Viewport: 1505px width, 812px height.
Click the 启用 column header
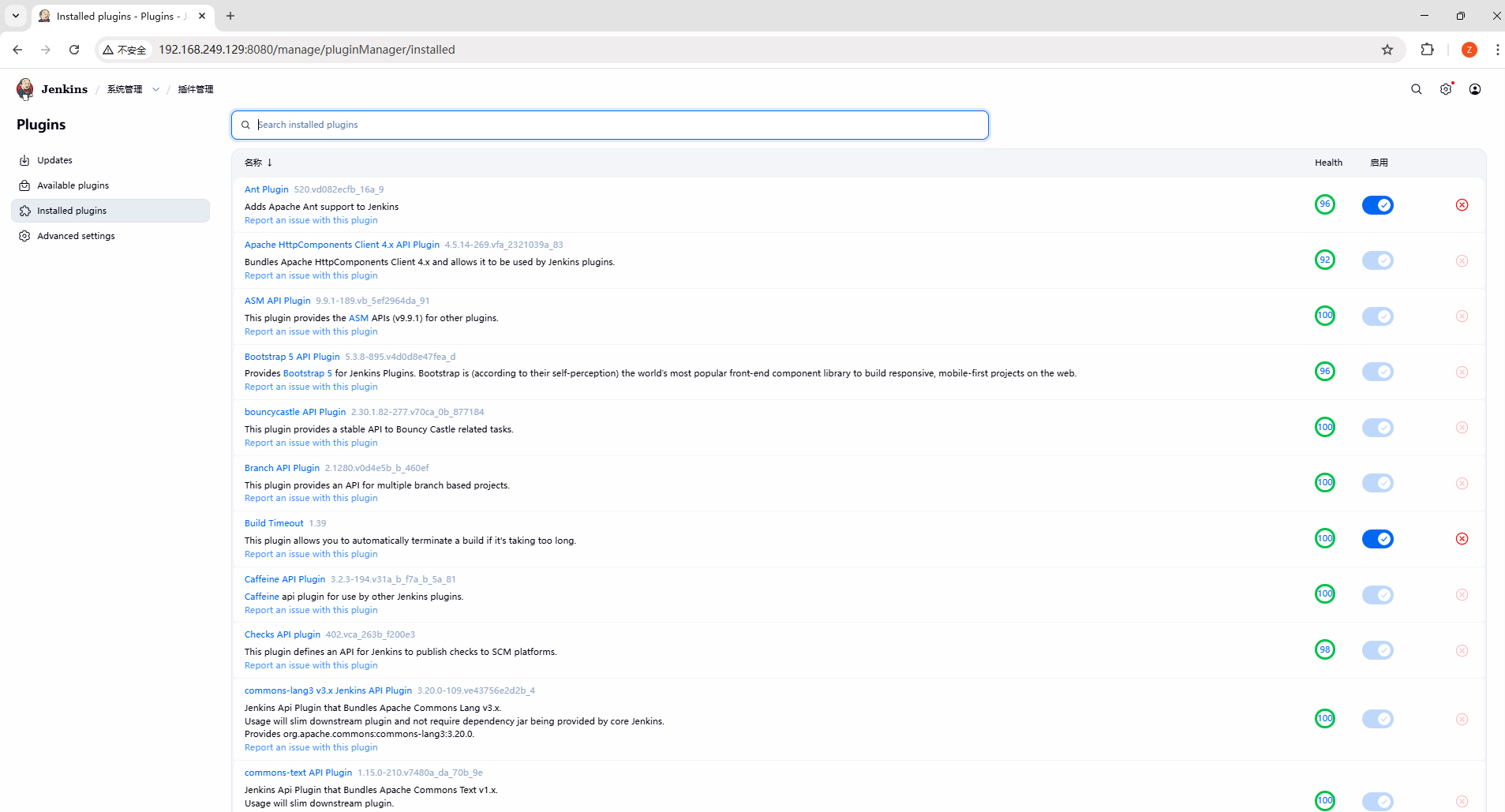(x=1380, y=163)
